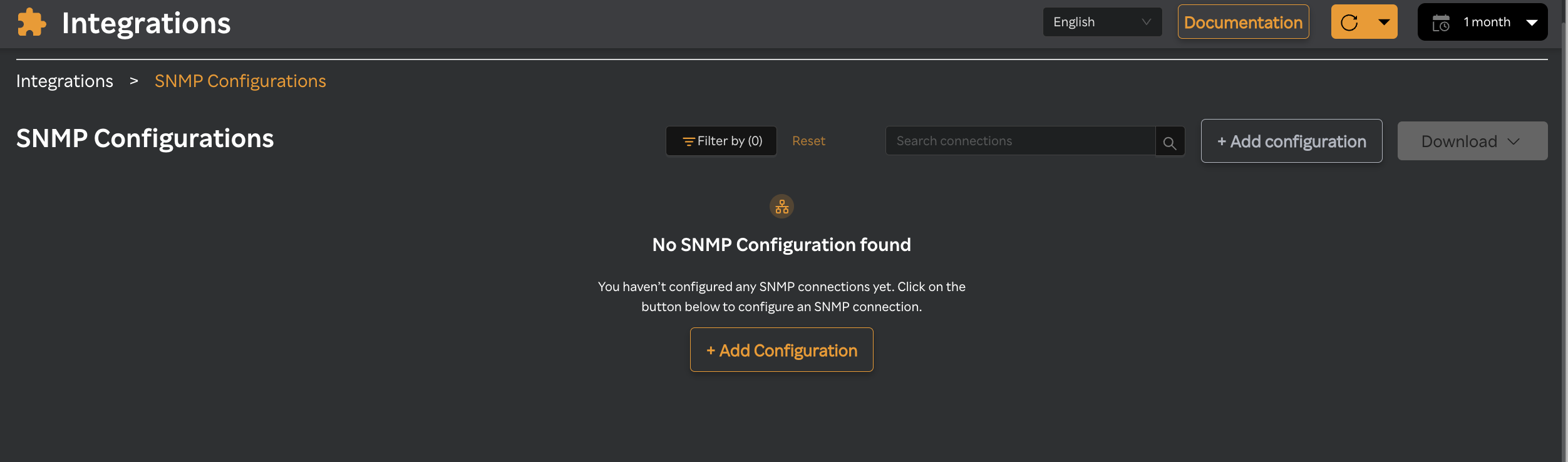Open the Download dropdown chevron
Viewport: 1568px width, 462px height.
[x=1514, y=141]
